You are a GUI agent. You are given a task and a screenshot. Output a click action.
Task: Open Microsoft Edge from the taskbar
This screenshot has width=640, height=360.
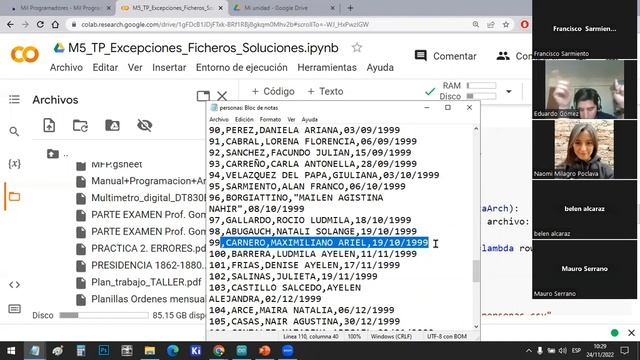pos(173,351)
